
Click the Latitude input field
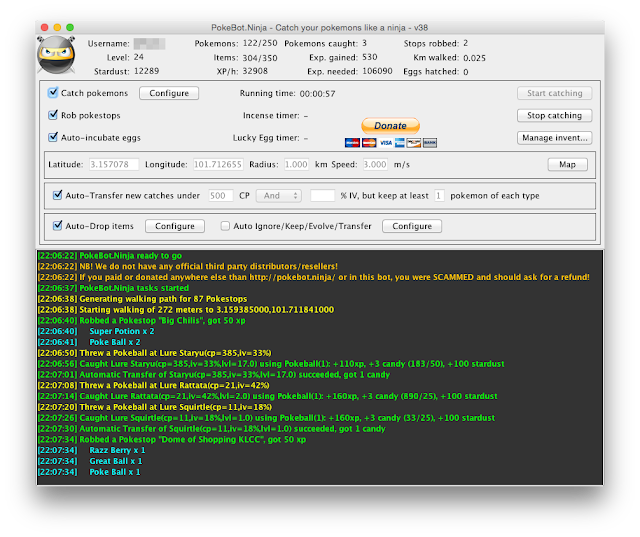point(114,164)
